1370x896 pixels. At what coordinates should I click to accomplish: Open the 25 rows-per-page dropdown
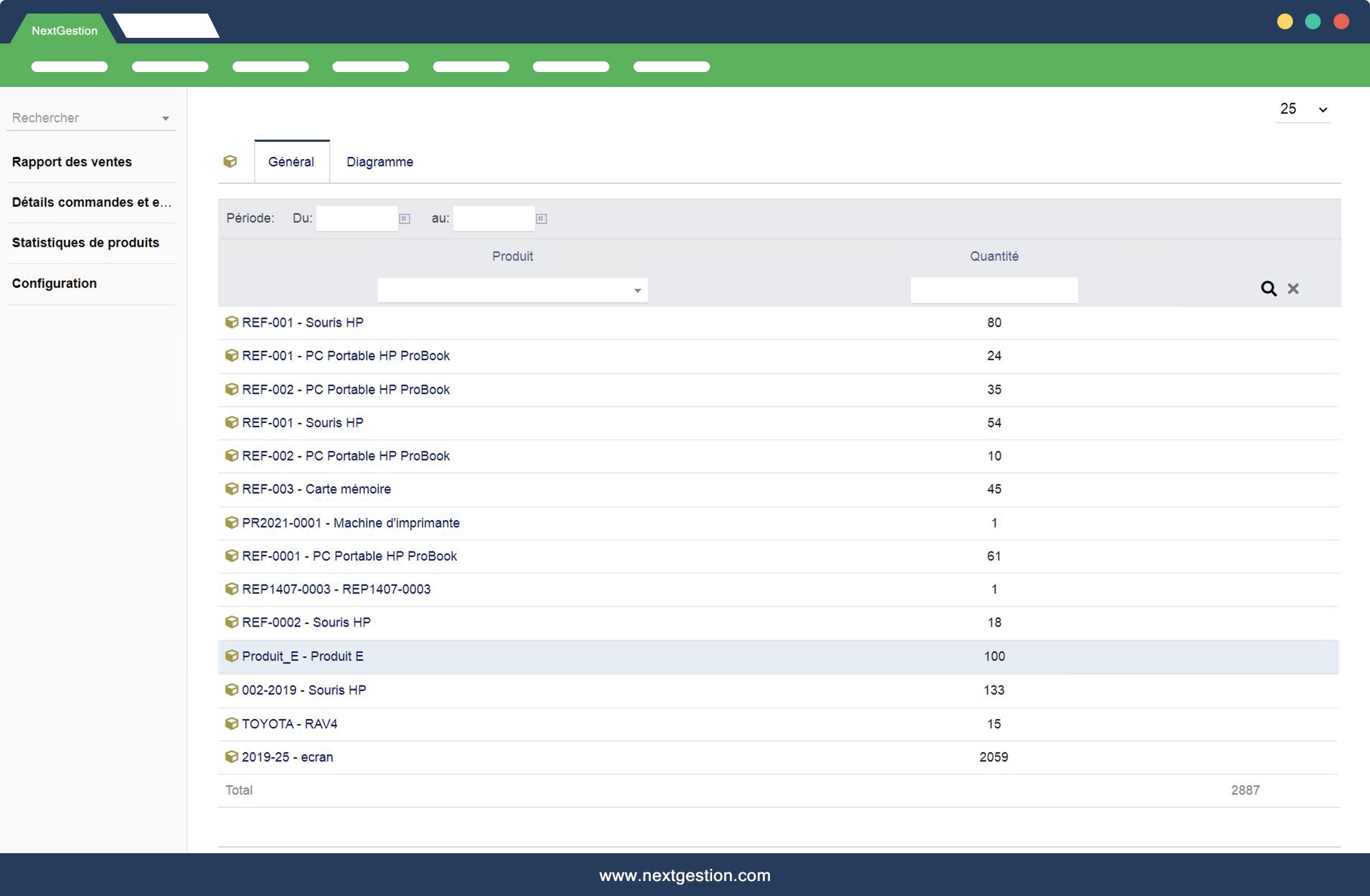pos(1303,109)
